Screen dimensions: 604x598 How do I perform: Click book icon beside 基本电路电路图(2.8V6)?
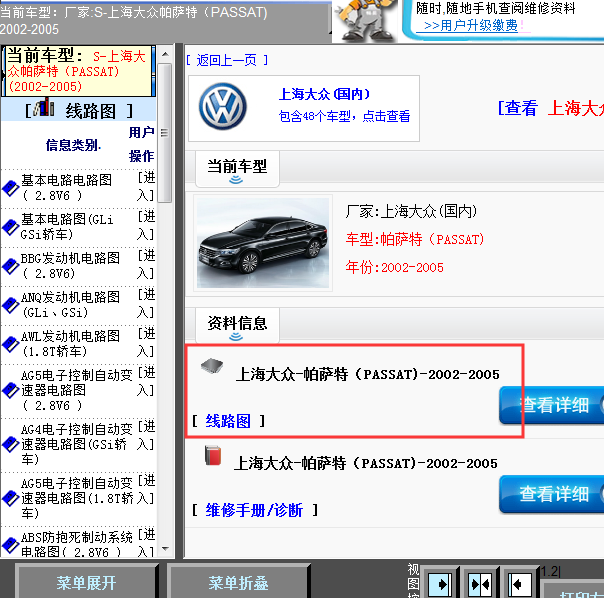(11, 189)
